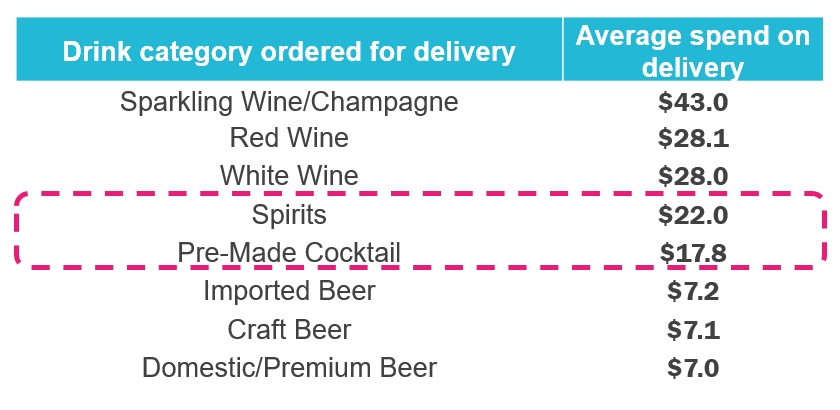Click the $22.0 value for Spirits

click(693, 215)
